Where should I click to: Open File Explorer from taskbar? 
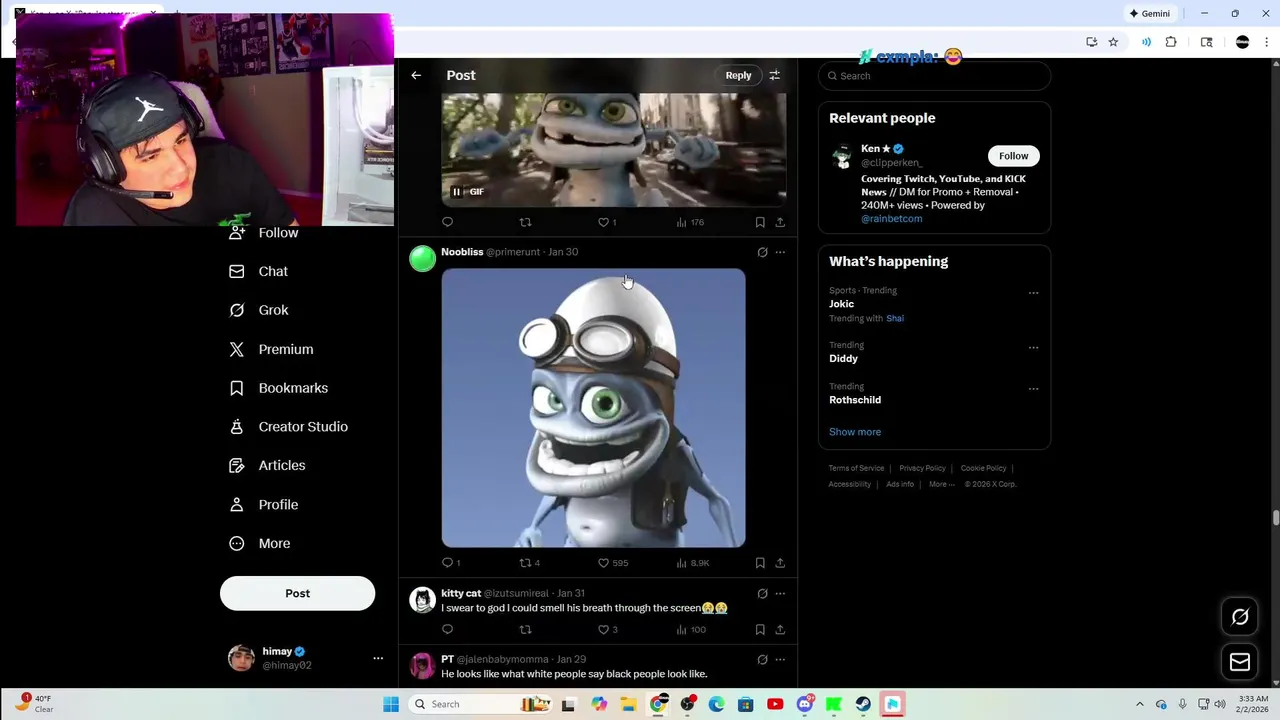(x=629, y=704)
